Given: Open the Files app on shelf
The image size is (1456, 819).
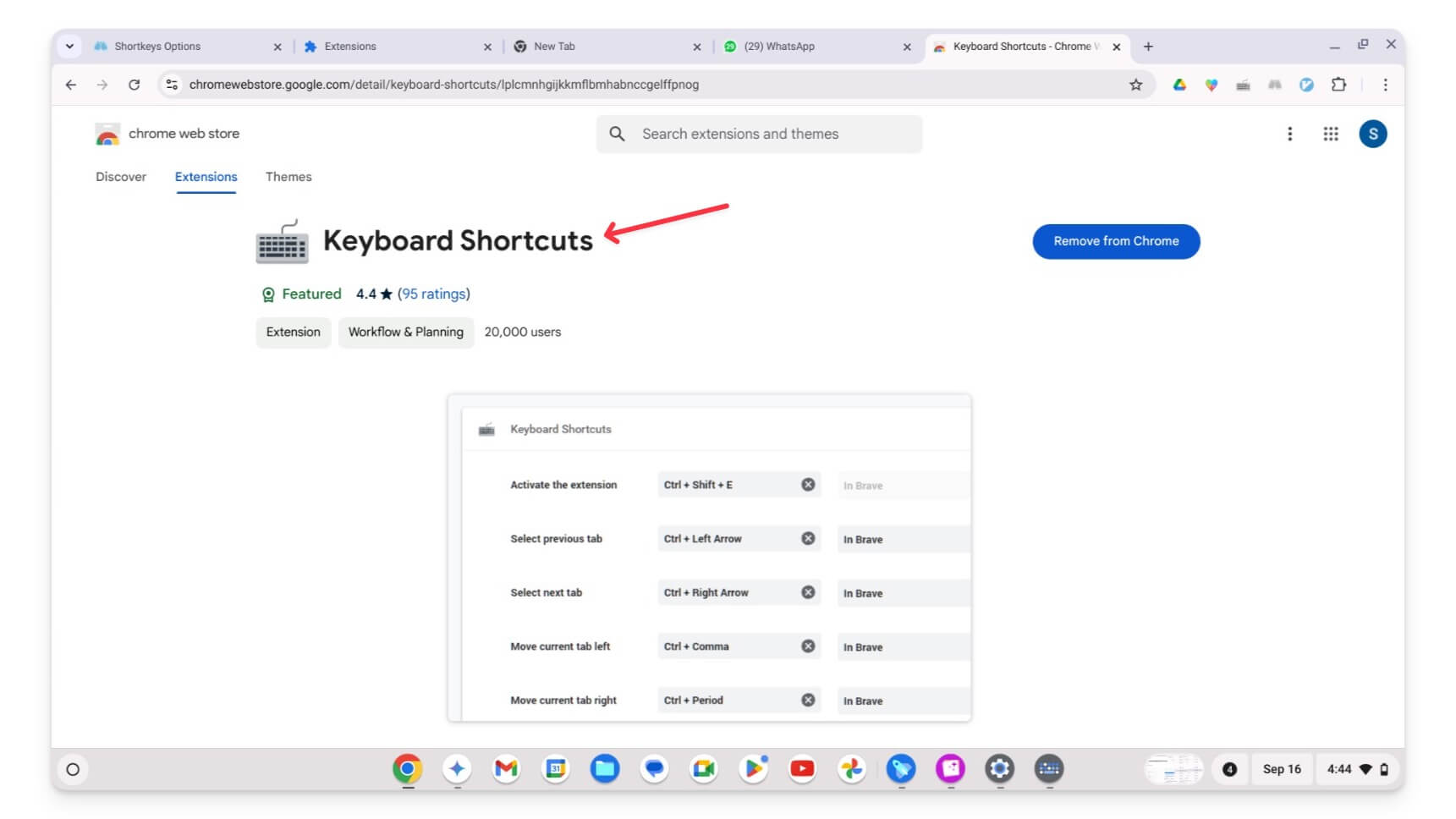Looking at the screenshot, I should click(605, 769).
